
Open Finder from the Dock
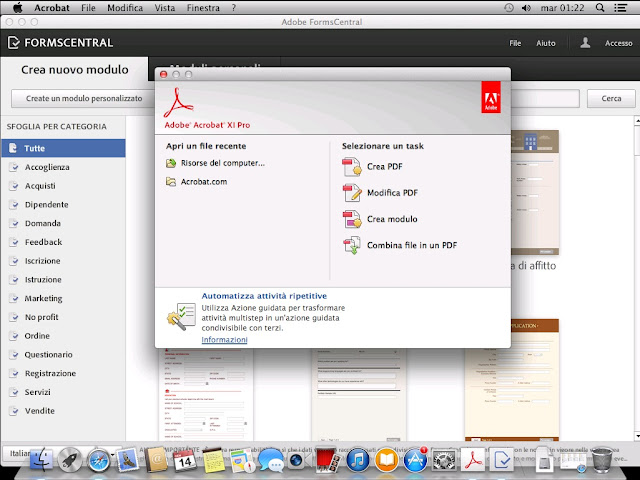(41, 460)
